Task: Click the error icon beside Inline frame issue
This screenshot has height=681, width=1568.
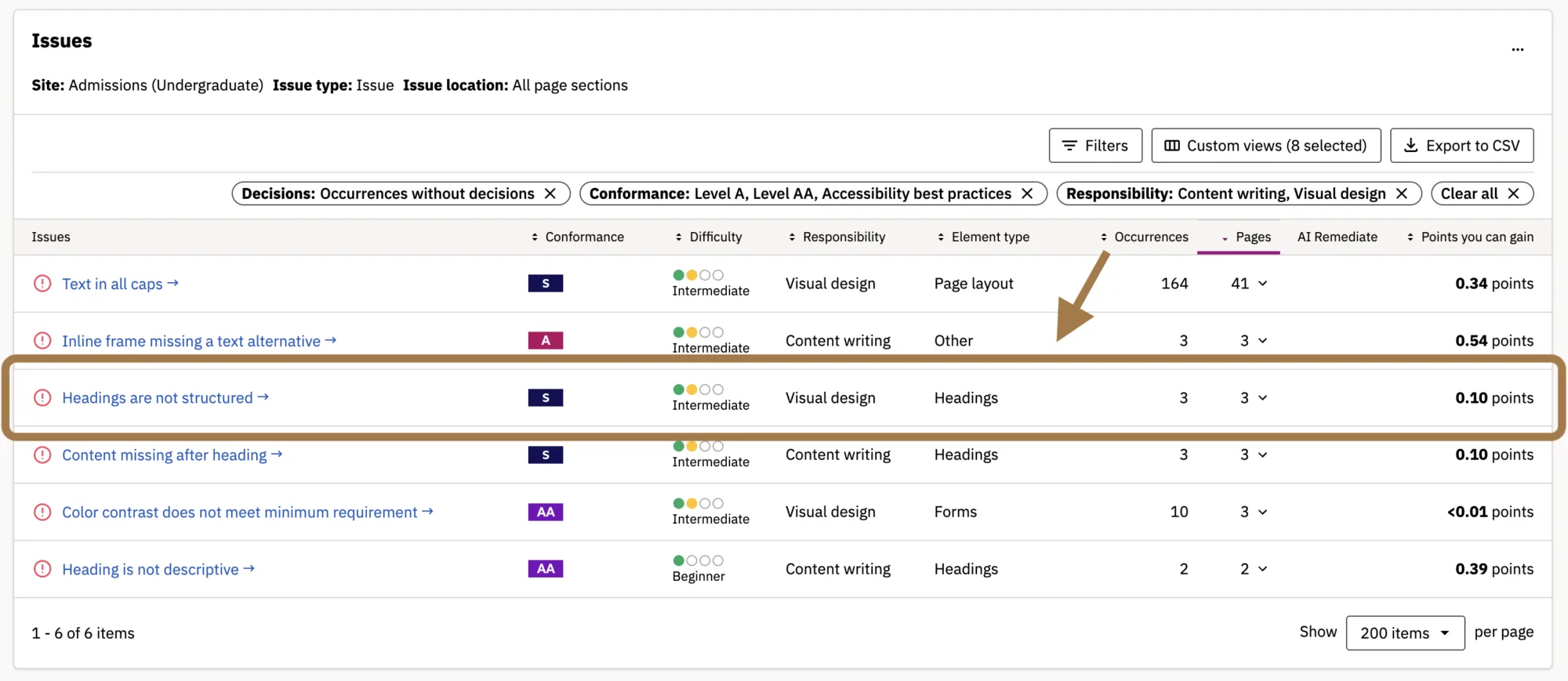Action: click(42, 341)
